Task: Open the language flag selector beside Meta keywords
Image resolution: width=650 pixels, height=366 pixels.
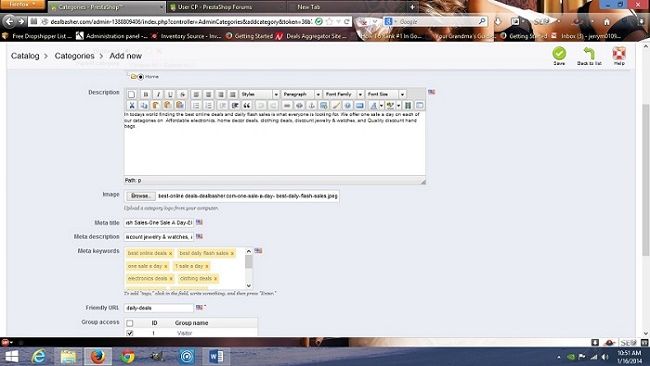Action: (258, 251)
